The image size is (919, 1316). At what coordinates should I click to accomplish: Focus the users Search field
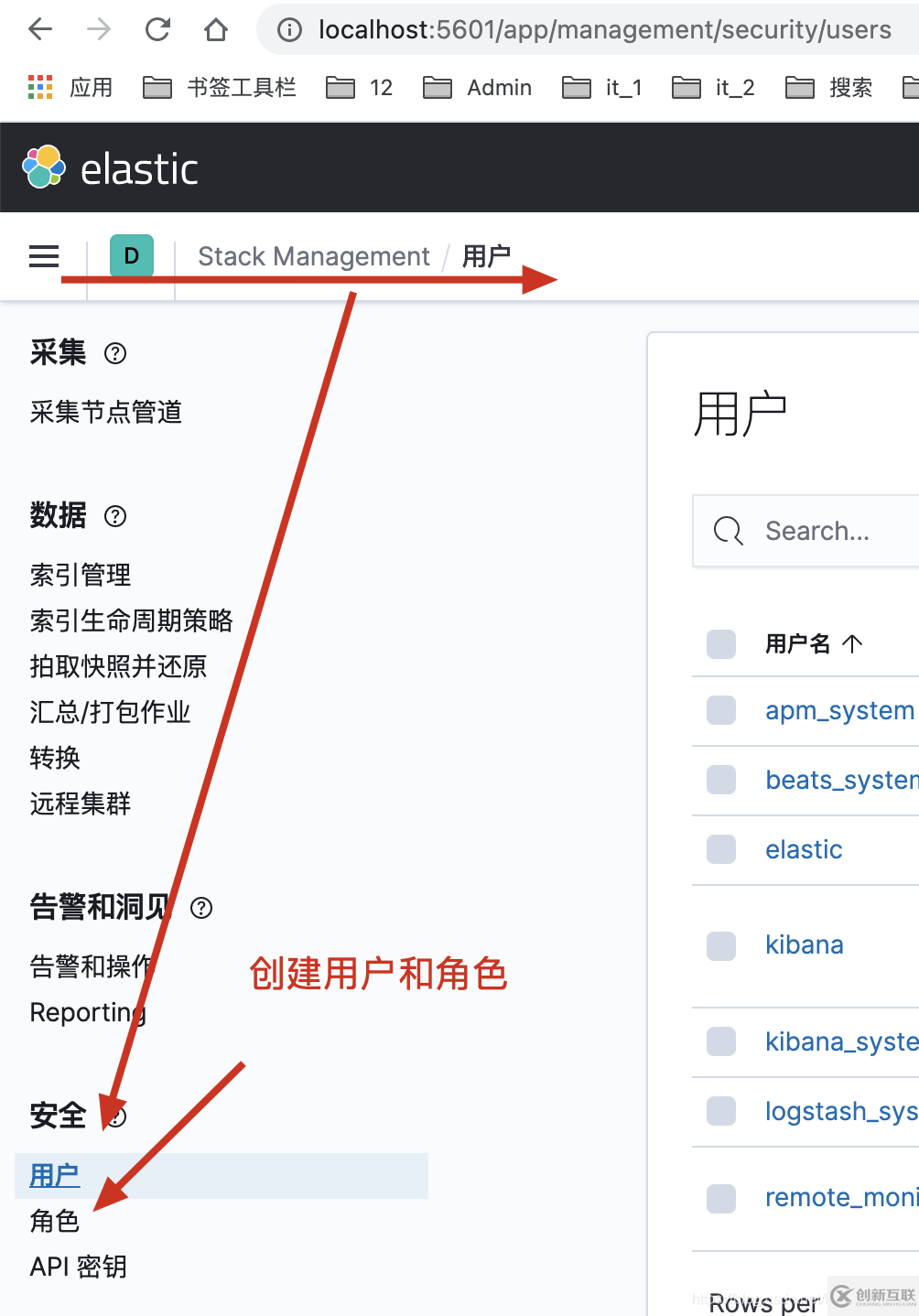click(806, 531)
